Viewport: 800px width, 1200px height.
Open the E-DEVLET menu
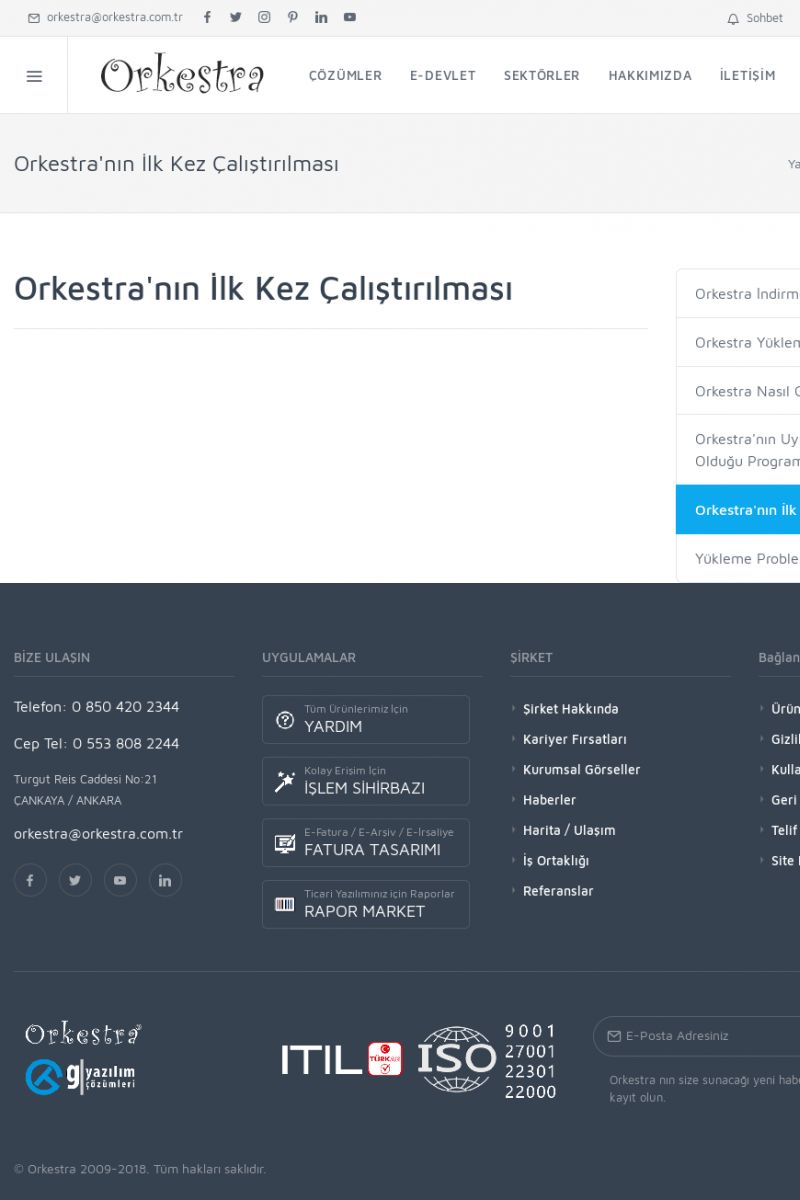(443, 76)
